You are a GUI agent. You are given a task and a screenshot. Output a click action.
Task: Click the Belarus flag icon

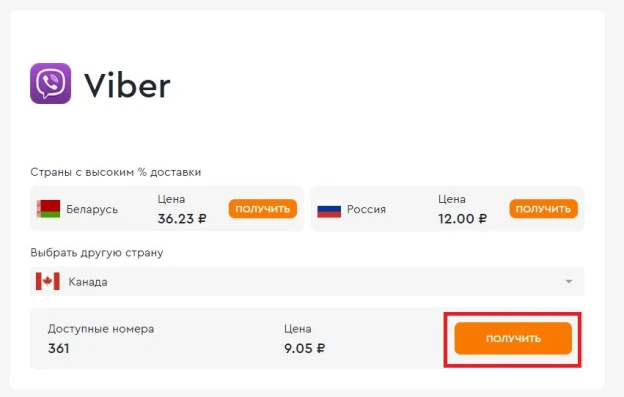[48, 209]
